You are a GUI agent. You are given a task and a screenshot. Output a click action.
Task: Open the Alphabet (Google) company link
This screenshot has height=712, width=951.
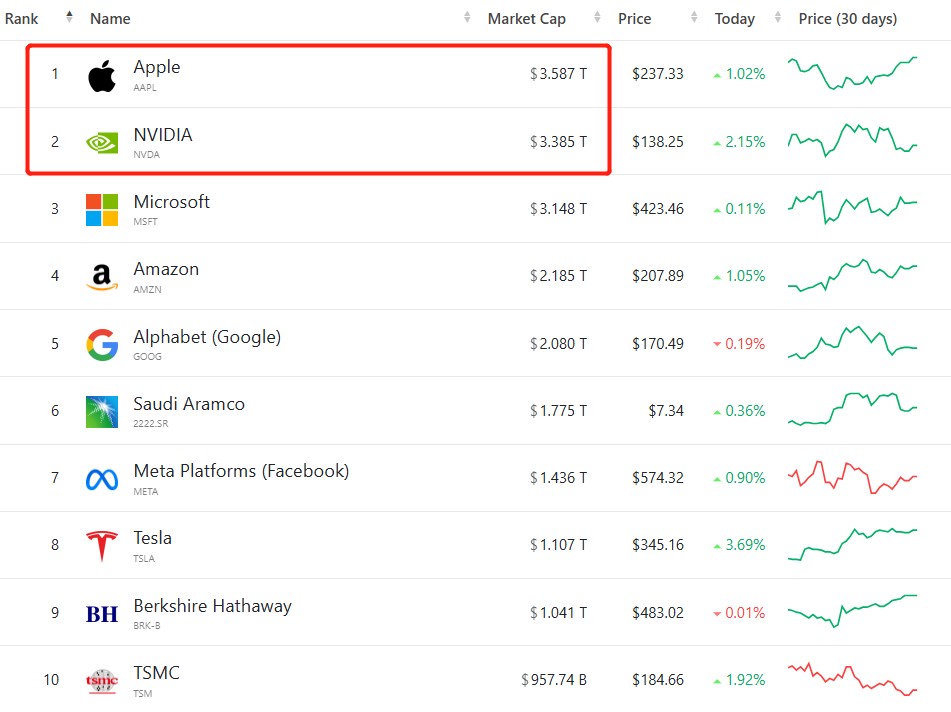point(207,337)
